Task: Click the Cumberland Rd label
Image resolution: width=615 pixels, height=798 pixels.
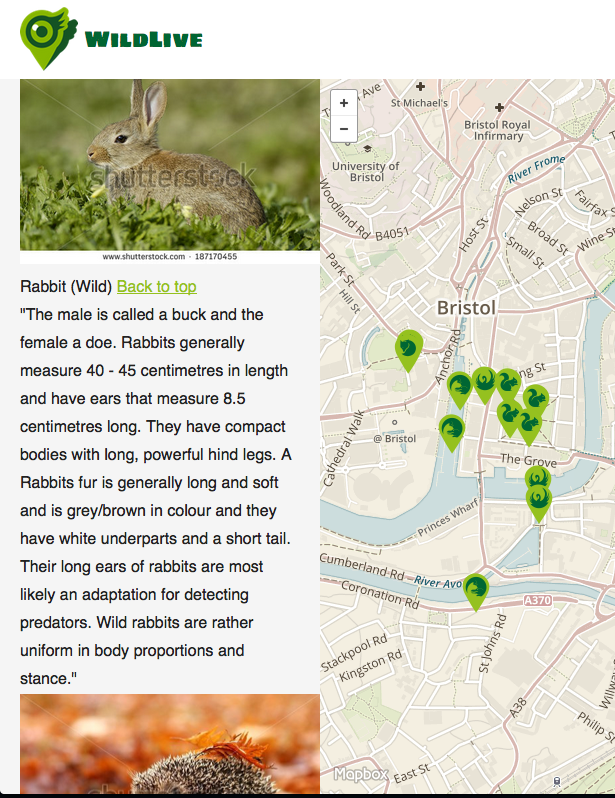Action: pos(362,567)
